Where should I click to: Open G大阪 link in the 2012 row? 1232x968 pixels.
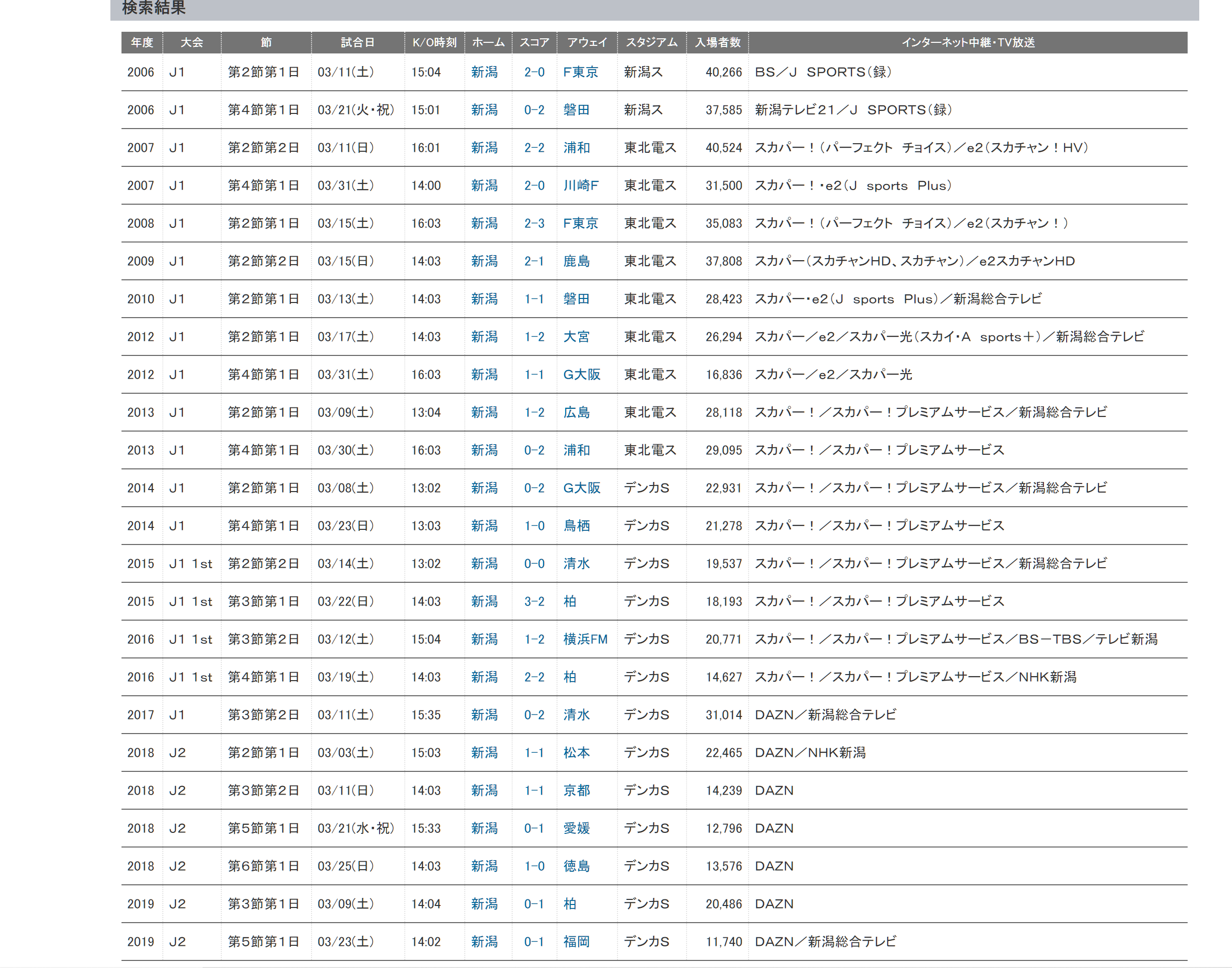point(581,375)
